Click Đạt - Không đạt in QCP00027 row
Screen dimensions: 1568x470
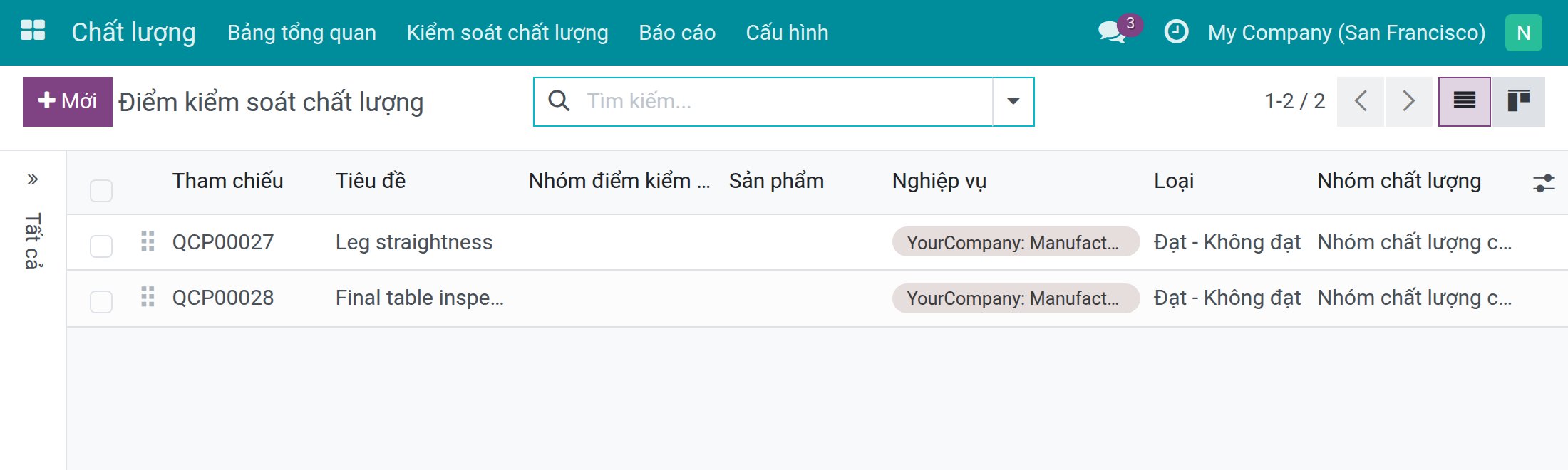point(1227,242)
